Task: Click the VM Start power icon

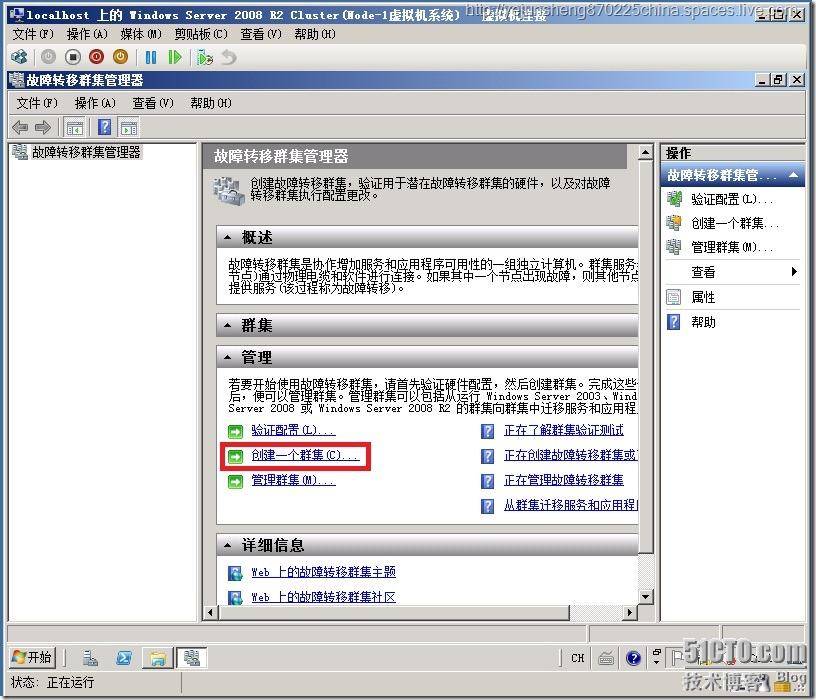Action: pos(48,57)
